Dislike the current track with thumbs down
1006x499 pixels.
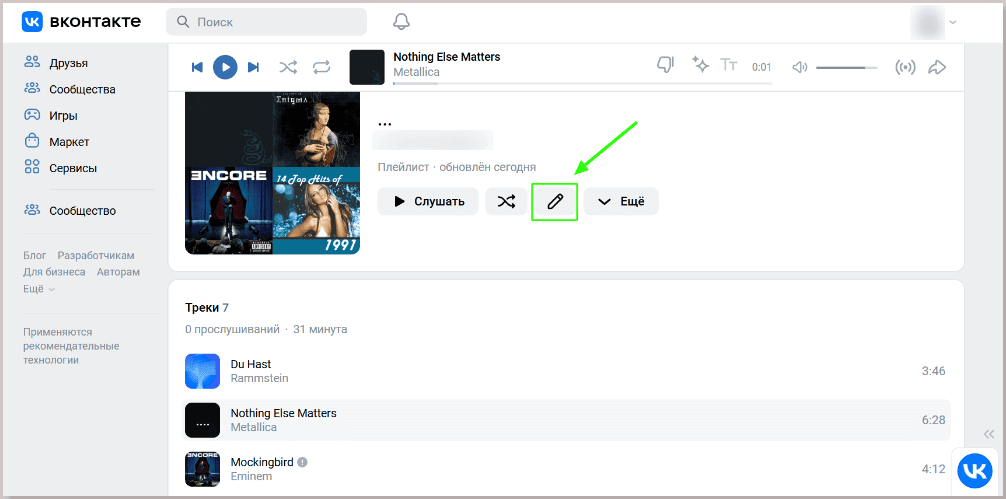coord(665,65)
